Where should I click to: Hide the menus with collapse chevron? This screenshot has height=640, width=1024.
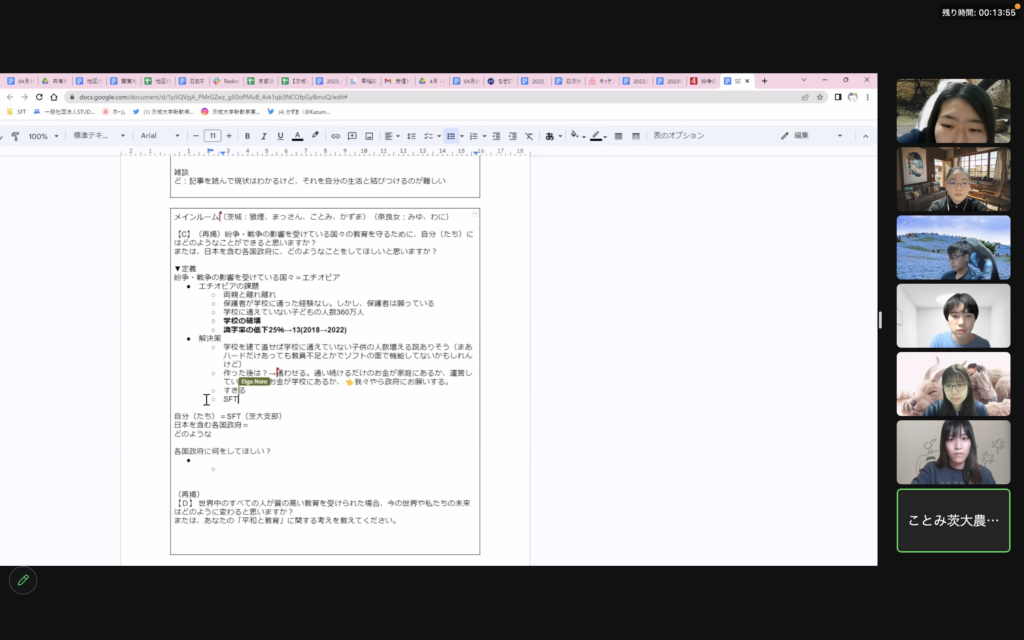[863, 136]
